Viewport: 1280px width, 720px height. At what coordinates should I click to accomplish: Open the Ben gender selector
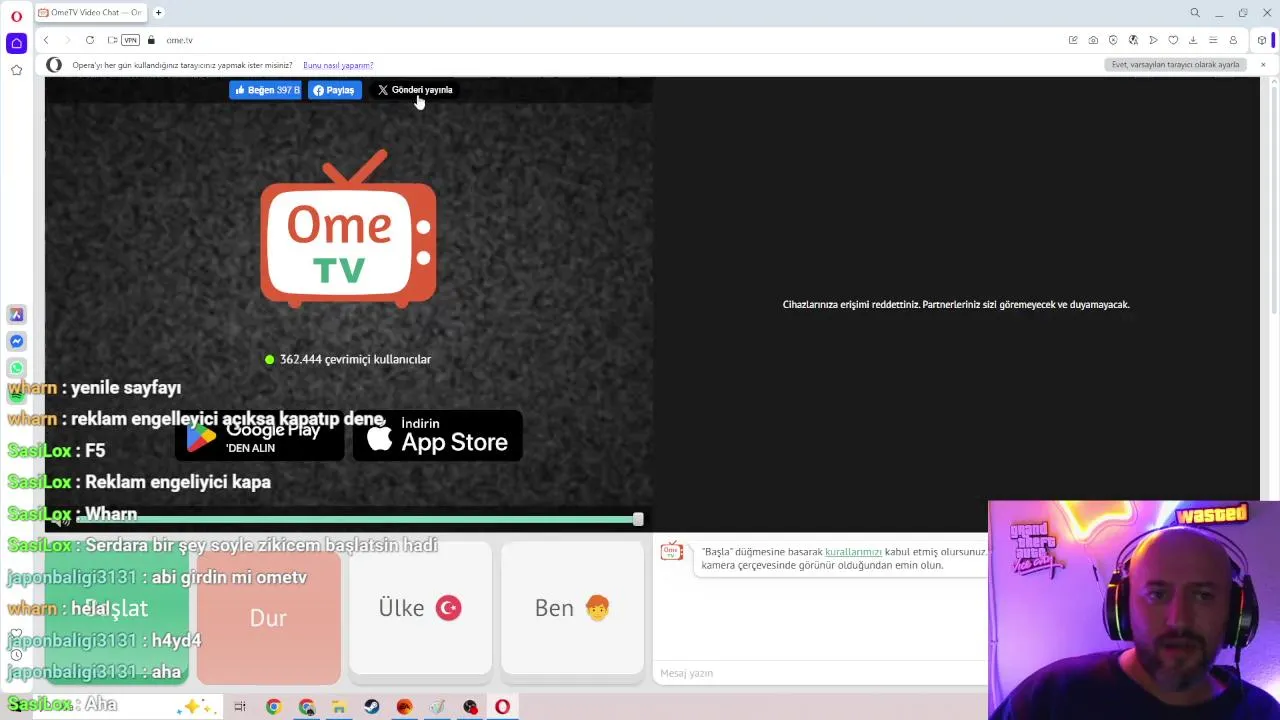point(572,608)
